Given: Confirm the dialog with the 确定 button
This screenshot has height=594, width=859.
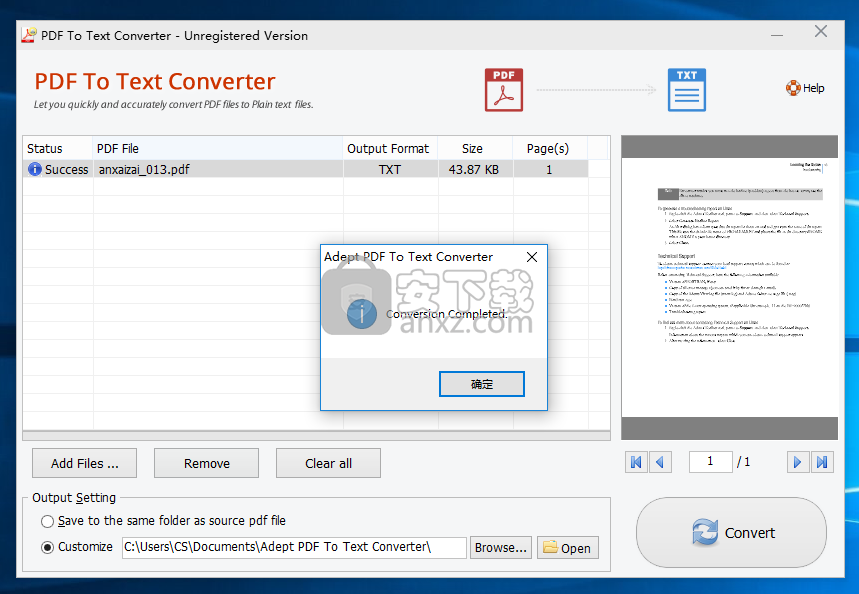Looking at the screenshot, I should point(482,384).
